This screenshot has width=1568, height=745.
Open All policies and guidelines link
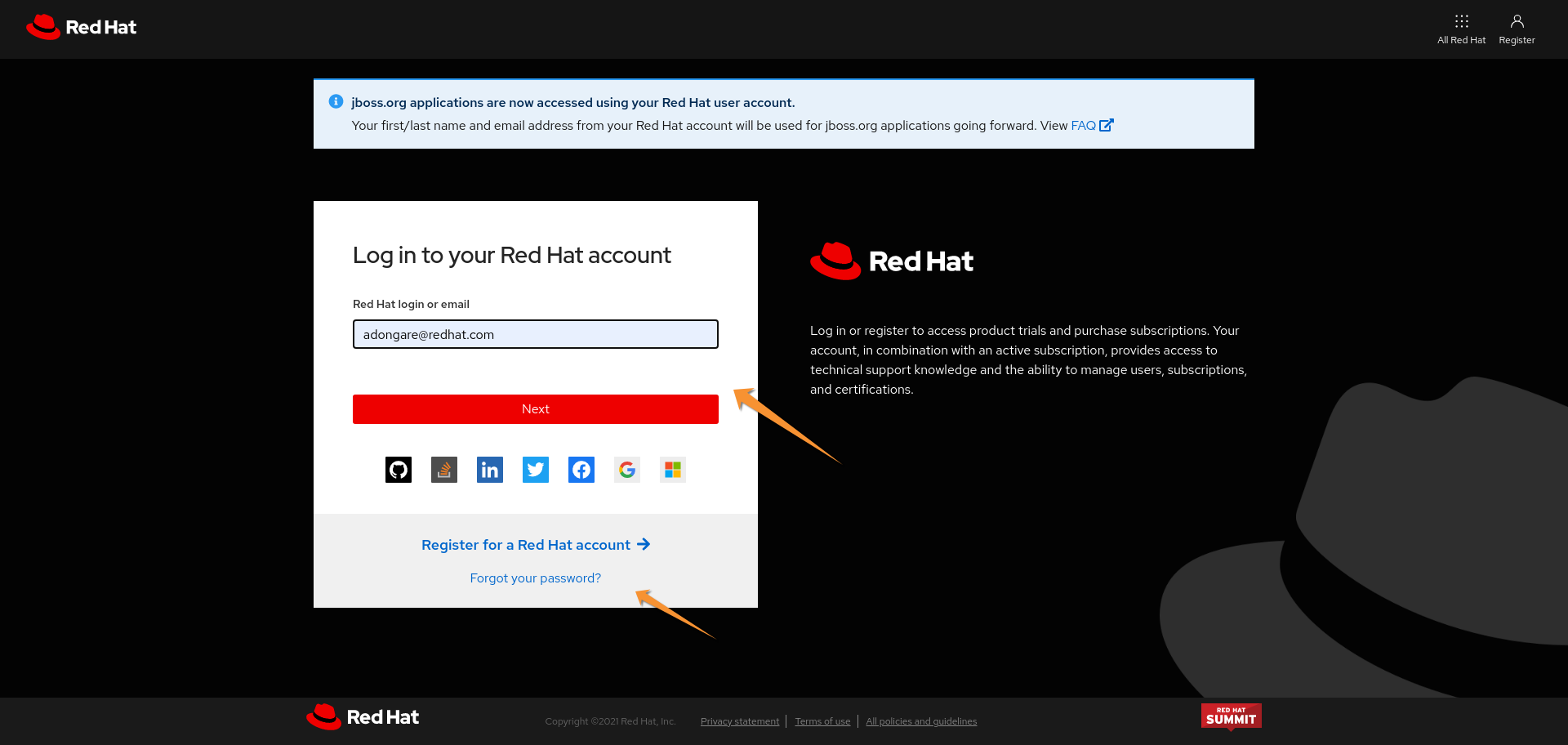coord(921,721)
